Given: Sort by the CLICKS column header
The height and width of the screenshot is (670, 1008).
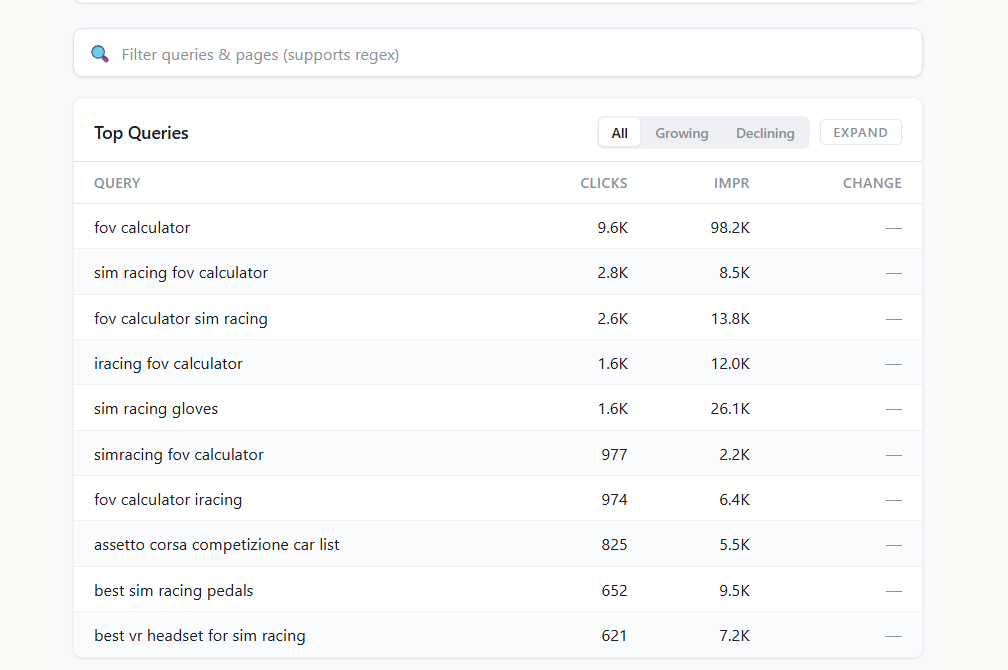Looking at the screenshot, I should pyautogui.click(x=603, y=183).
